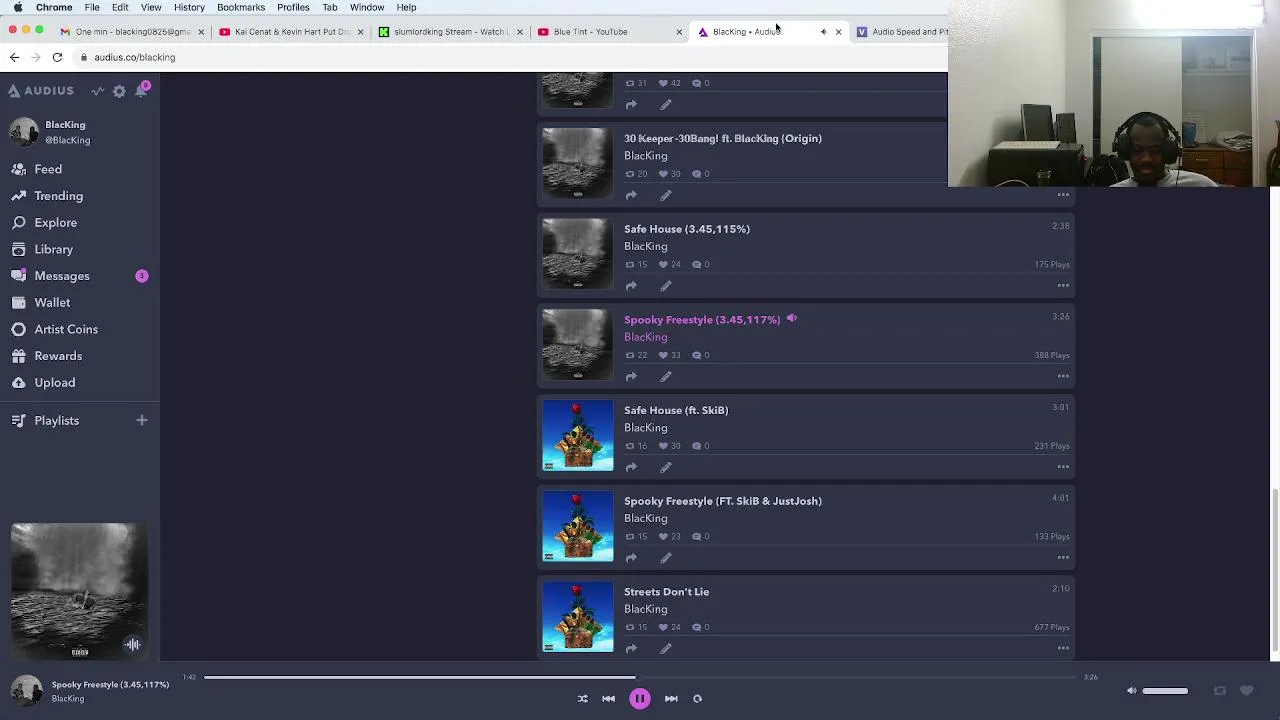
Task: Share the Streets Don't Lie track
Action: 631,649
